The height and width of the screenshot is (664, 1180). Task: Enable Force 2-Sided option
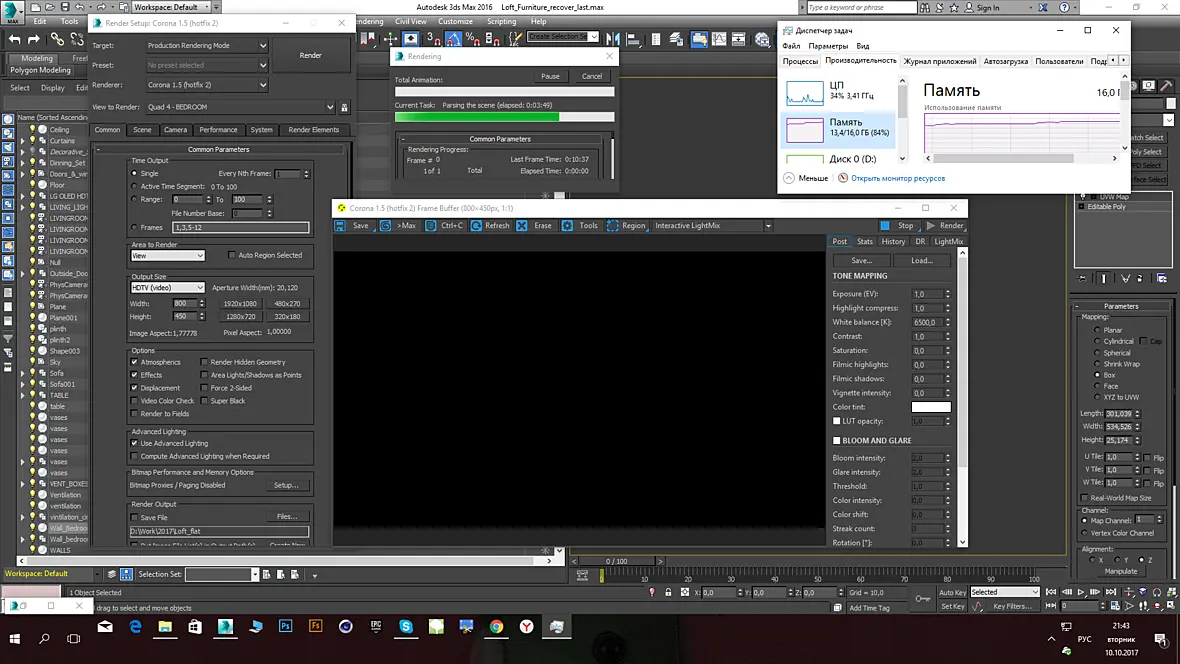(x=204, y=388)
